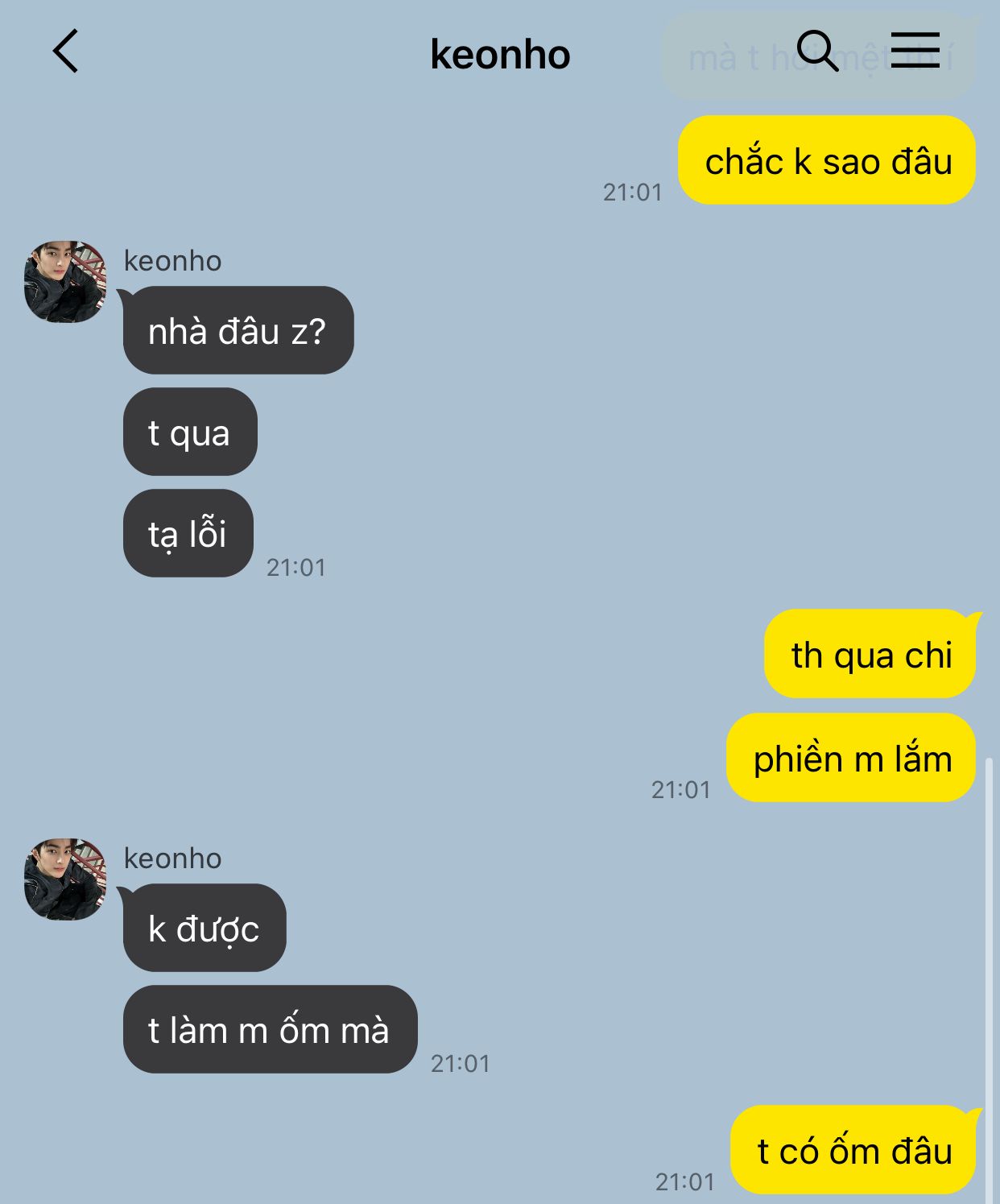Go back using the back arrow
The width and height of the screenshot is (1000, 1204).
(x=66, y=52)
